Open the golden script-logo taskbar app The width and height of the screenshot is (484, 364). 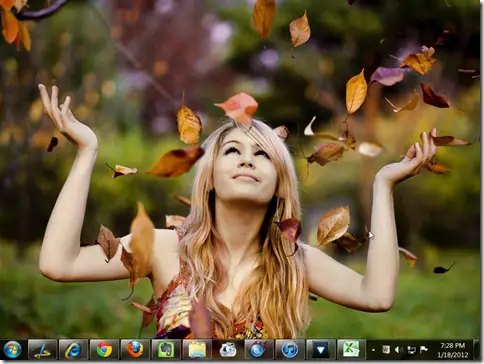click(x=43, y=350)
